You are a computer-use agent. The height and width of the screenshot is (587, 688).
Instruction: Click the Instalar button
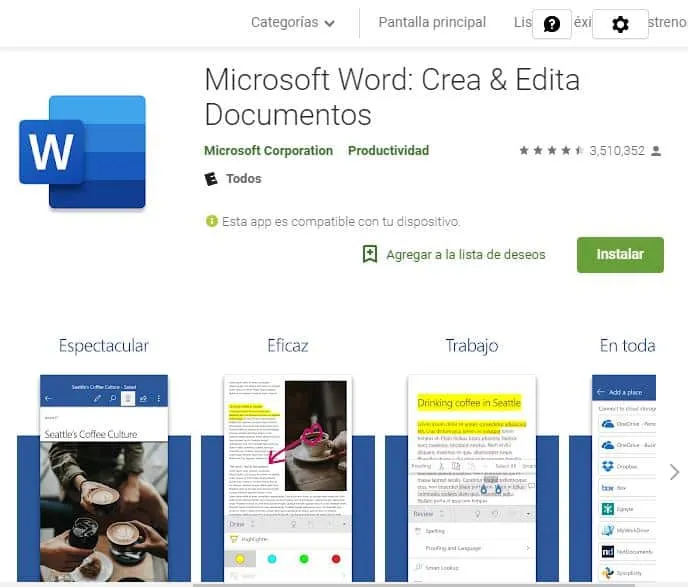click(620, 254)
